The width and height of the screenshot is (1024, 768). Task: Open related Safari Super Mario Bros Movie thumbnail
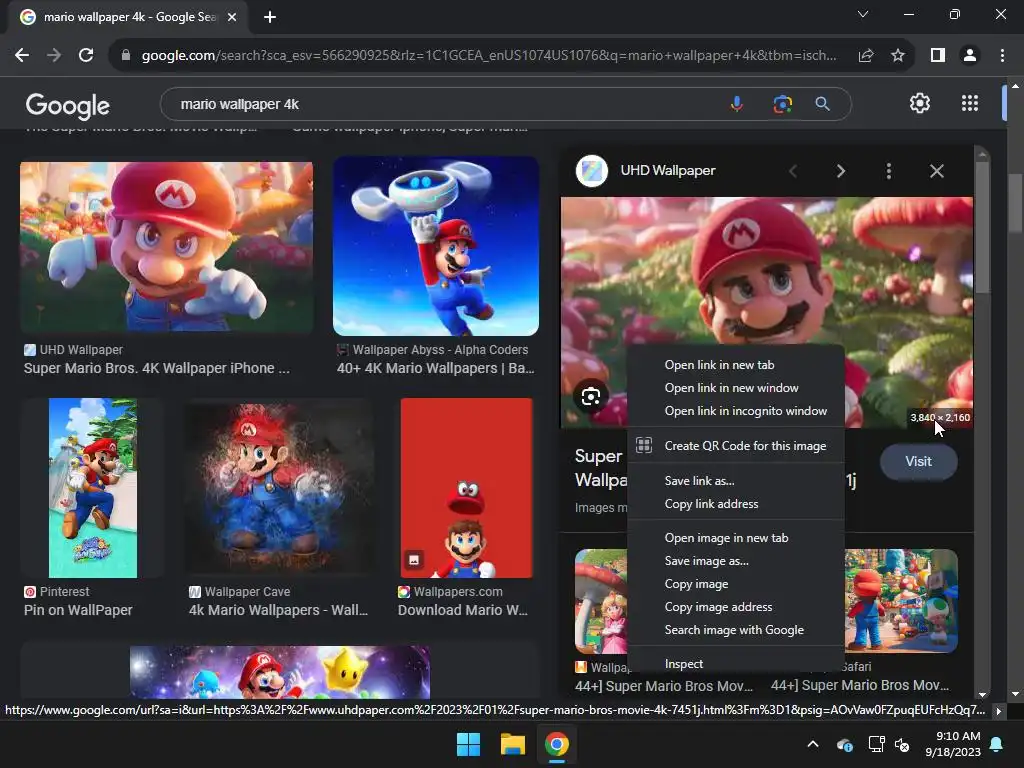901,601
